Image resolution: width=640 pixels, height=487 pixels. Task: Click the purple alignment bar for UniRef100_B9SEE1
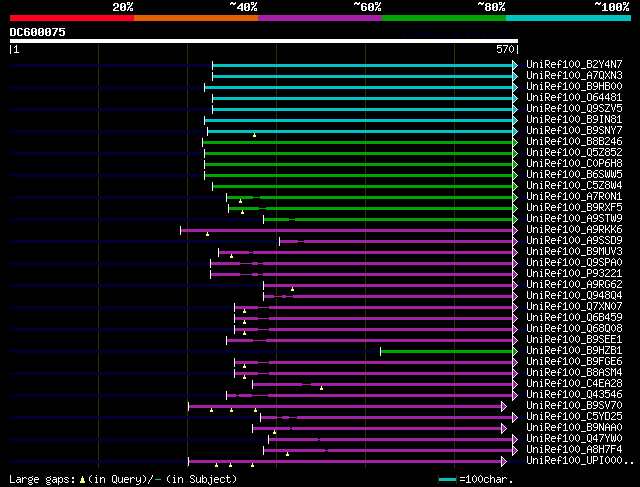(x=370, y=340)
